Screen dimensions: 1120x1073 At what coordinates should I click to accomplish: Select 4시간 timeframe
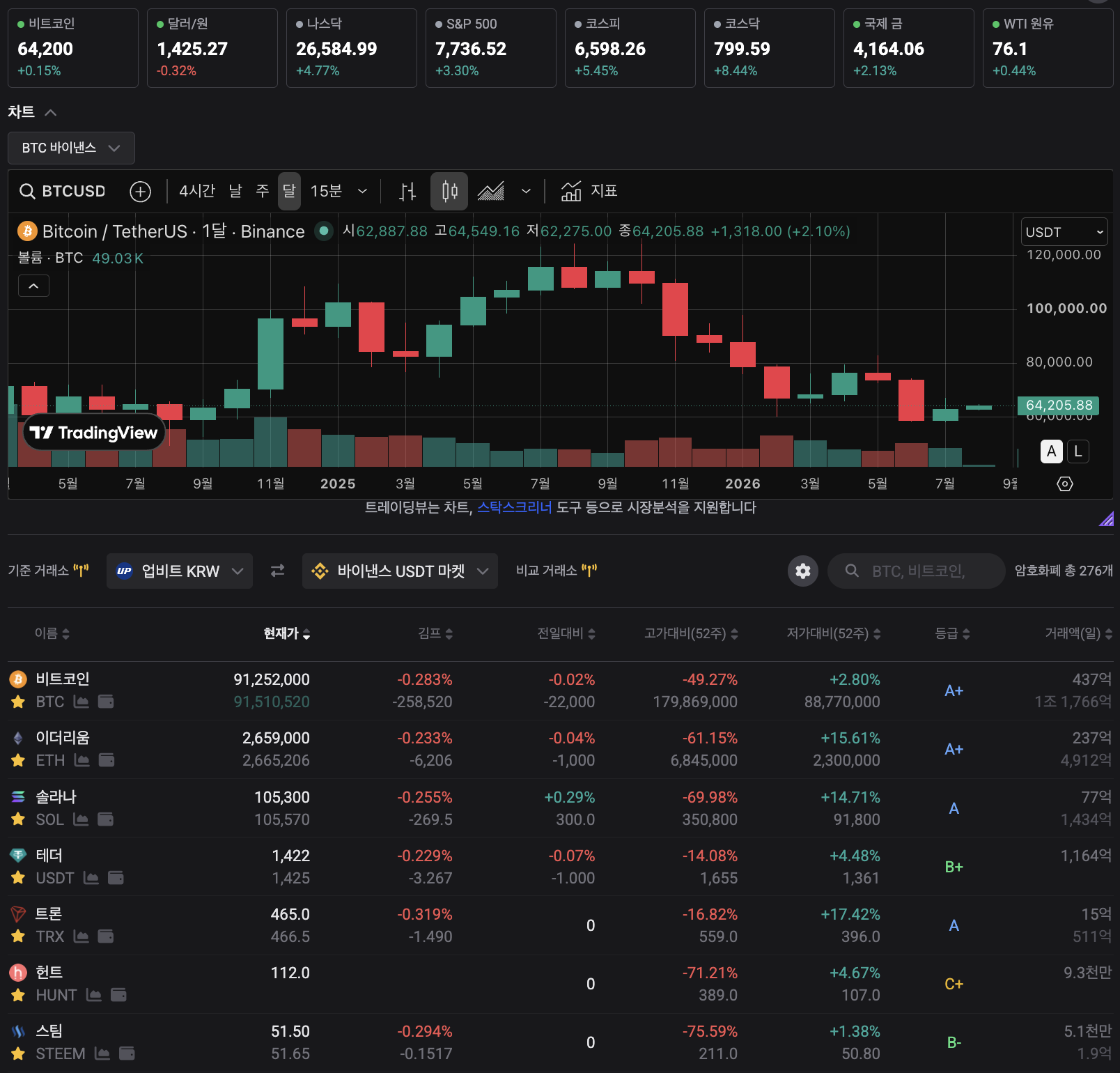[x=197, y=191]
